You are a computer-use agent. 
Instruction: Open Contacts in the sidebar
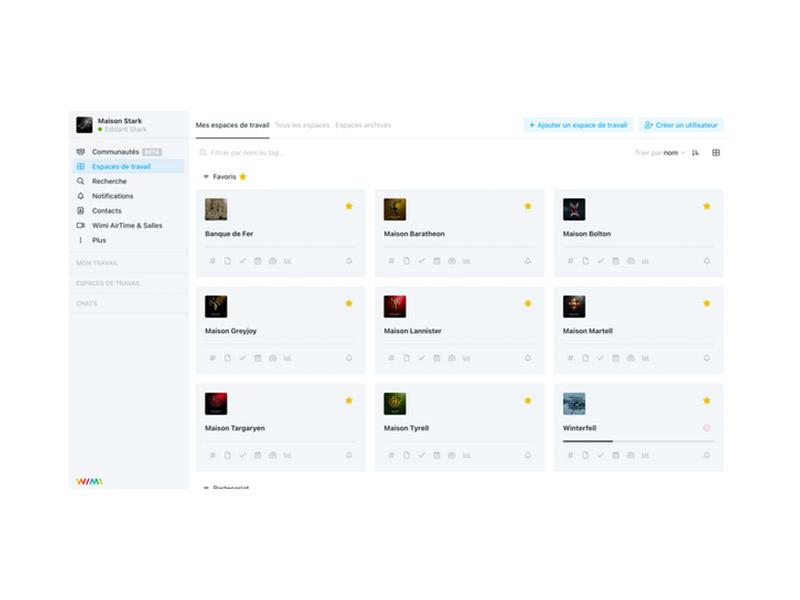129,211
